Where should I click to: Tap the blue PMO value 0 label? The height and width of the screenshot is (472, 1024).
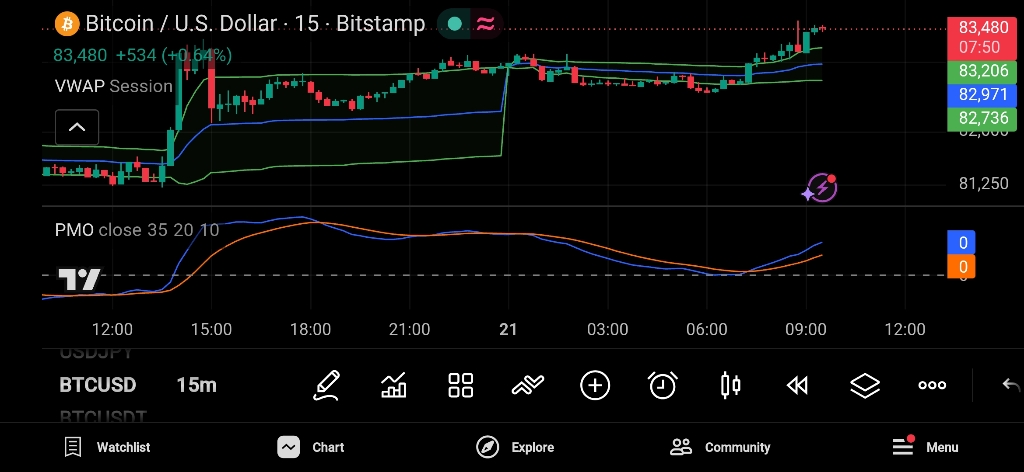tap(961, 243)
